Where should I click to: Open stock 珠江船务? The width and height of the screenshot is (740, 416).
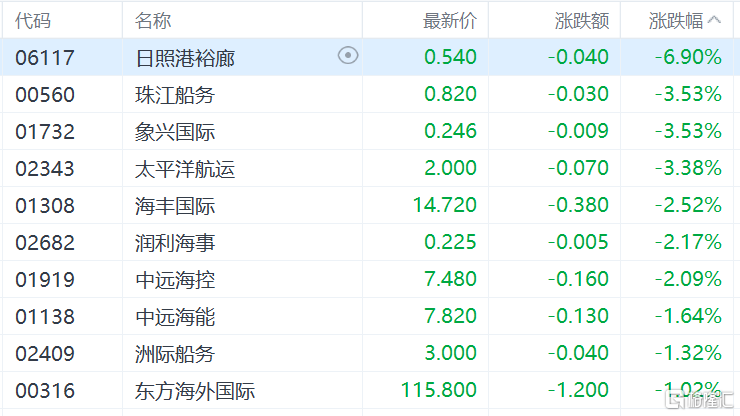pos(175,95)
